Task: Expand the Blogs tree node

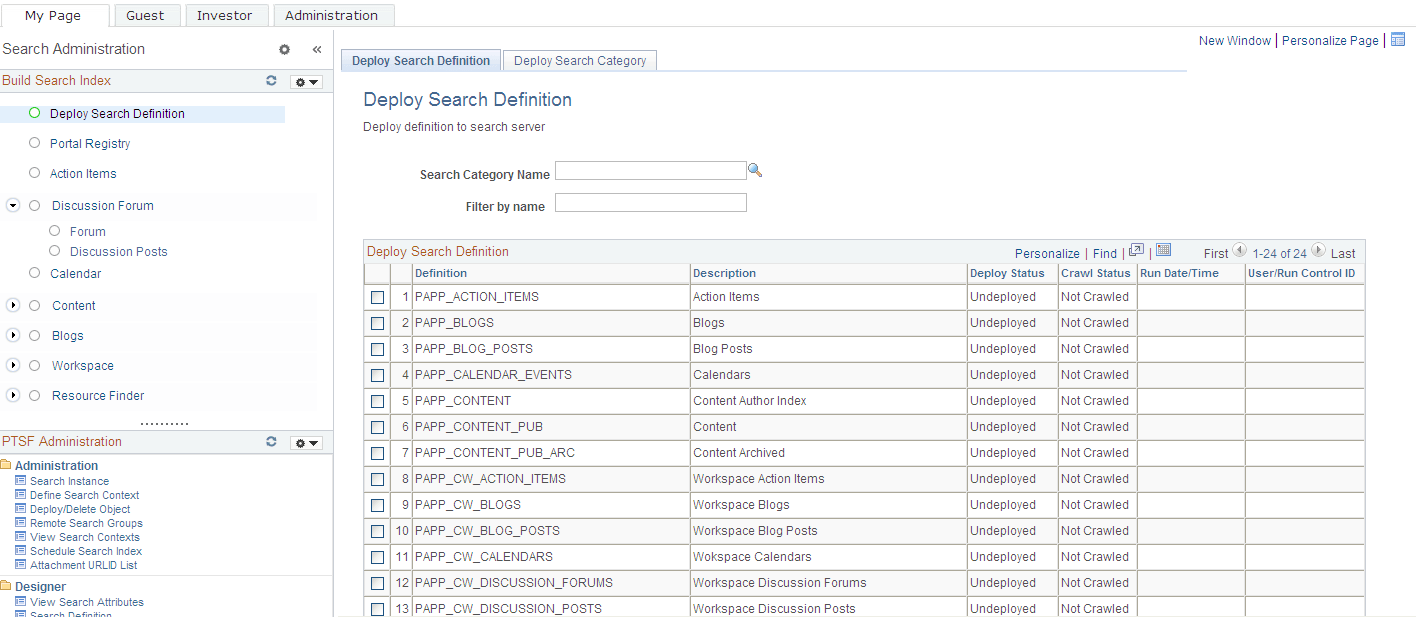Action: coord(13,335)
